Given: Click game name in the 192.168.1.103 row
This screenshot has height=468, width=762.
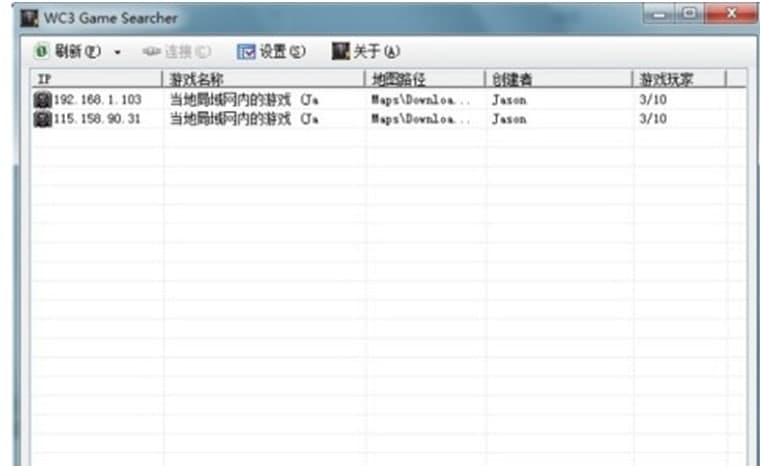Looking at the screenshot, I should 244,100.
